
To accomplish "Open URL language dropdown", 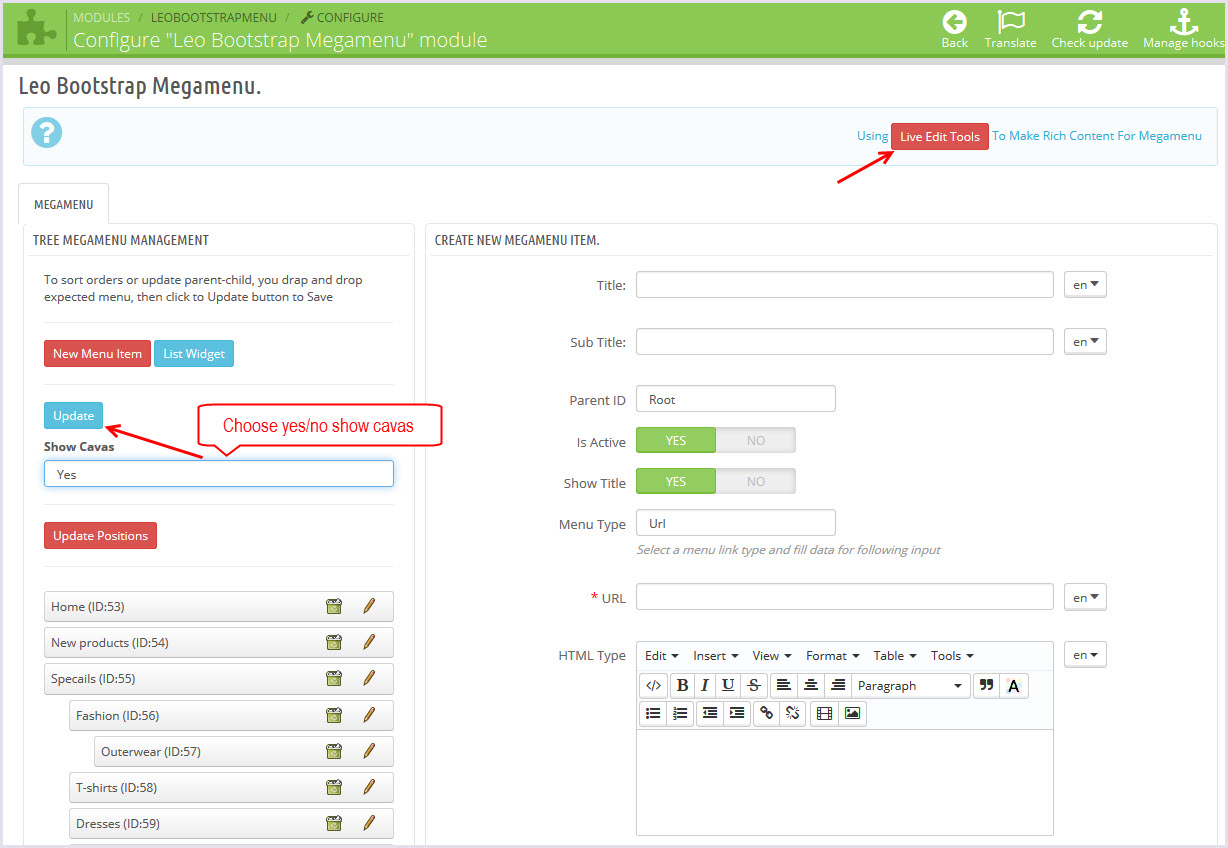I will click(1085, 597).
